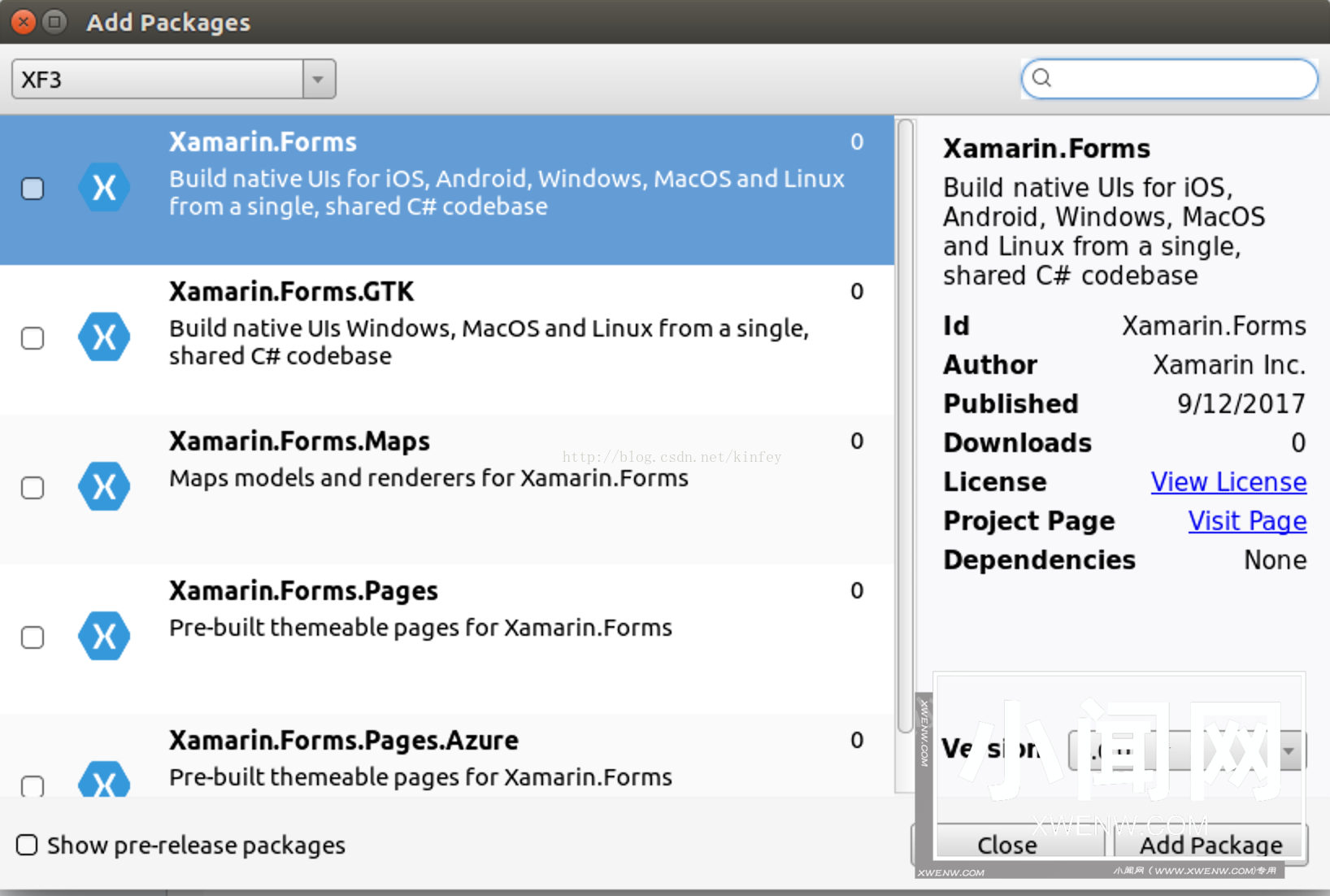Click the Xamarin.Forms.GTK package icon
Screen dimensions: 1330x896
[104, 337]
